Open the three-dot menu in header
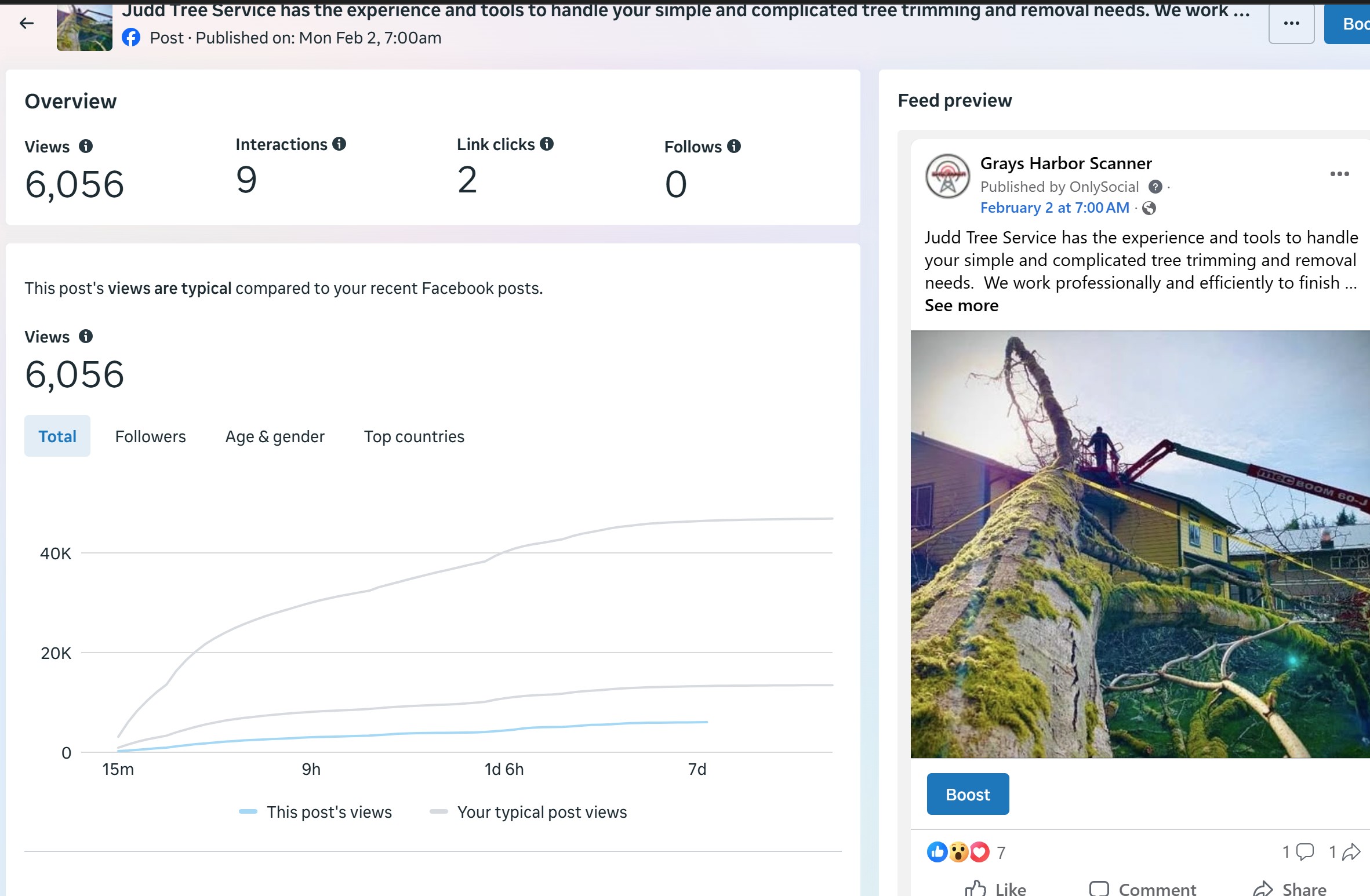The width and height of the screenshot is (1370, 896). point(1291,24)
